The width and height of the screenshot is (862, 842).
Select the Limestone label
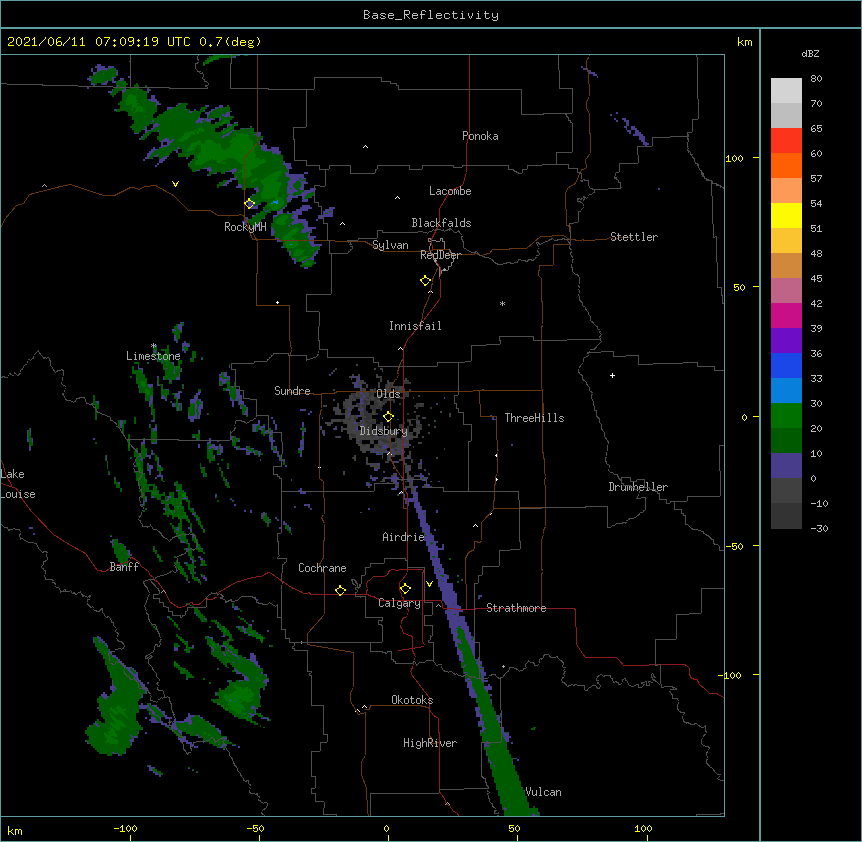pyautogui.click(x=153, y=356)
